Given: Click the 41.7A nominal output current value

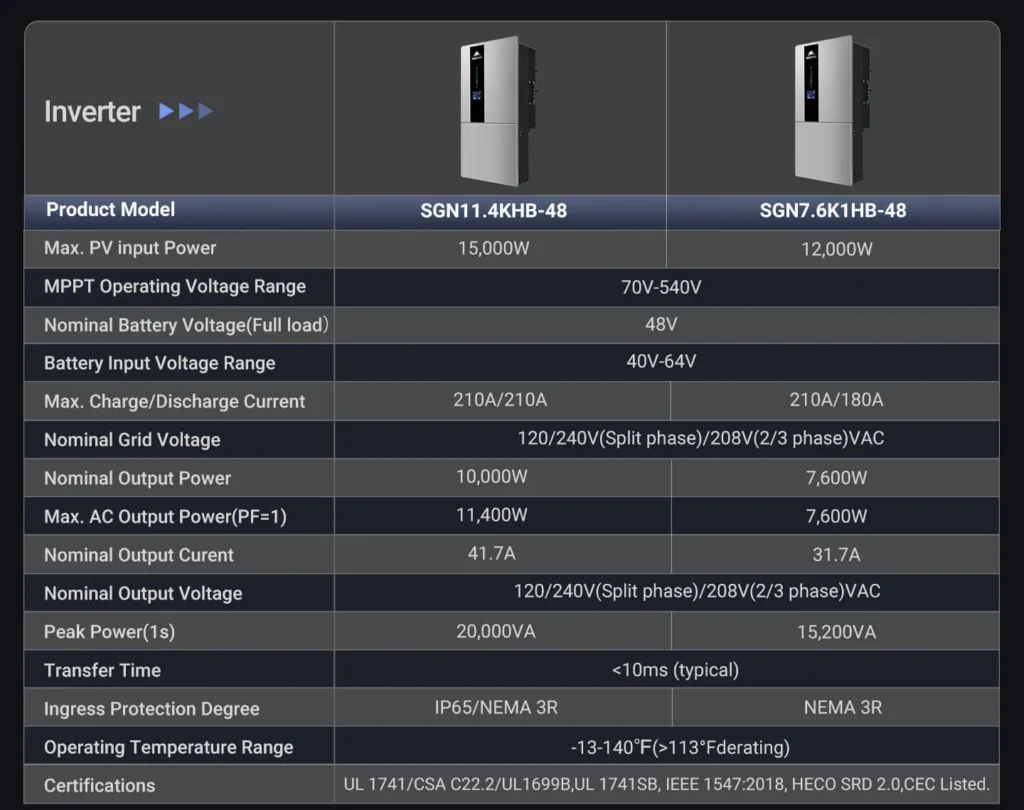Looking at the screenshot, I should click(x=492, y=553).
